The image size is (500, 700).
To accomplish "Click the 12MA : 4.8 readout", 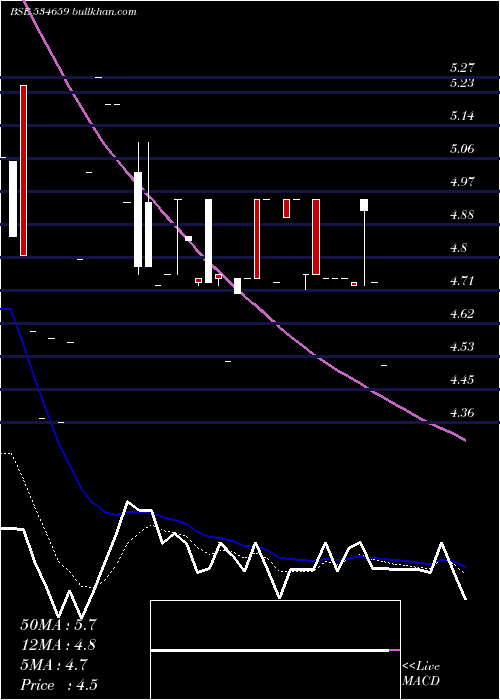I will (58, 645).
